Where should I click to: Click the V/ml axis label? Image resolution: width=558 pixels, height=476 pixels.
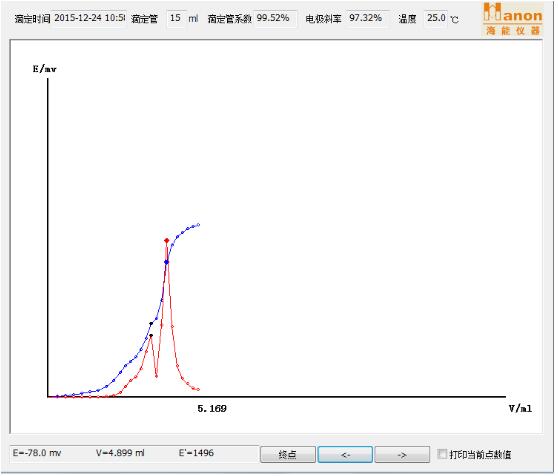(520, 408)
